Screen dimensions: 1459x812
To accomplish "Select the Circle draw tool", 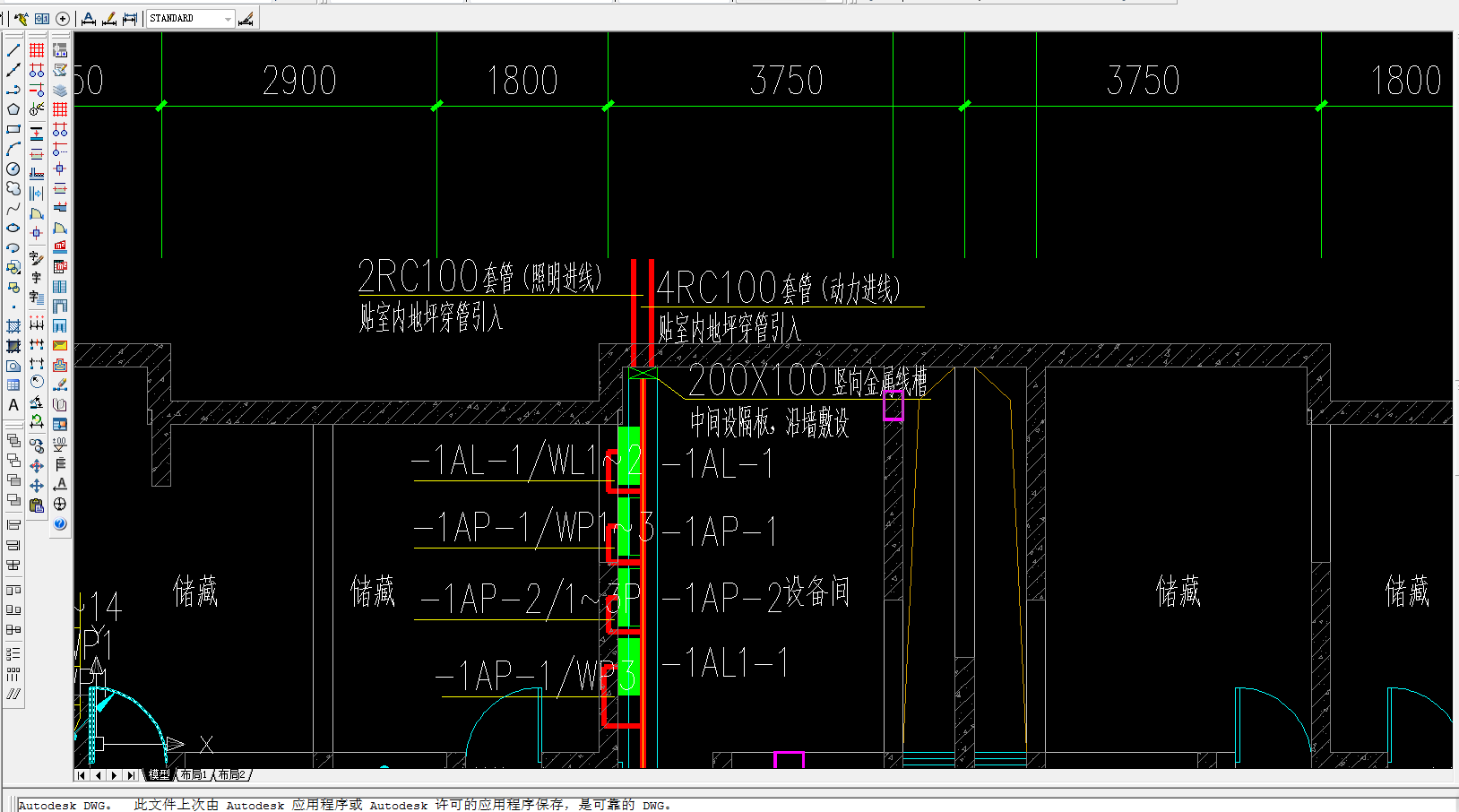I will pyautogui.click(x=13, y=168).
